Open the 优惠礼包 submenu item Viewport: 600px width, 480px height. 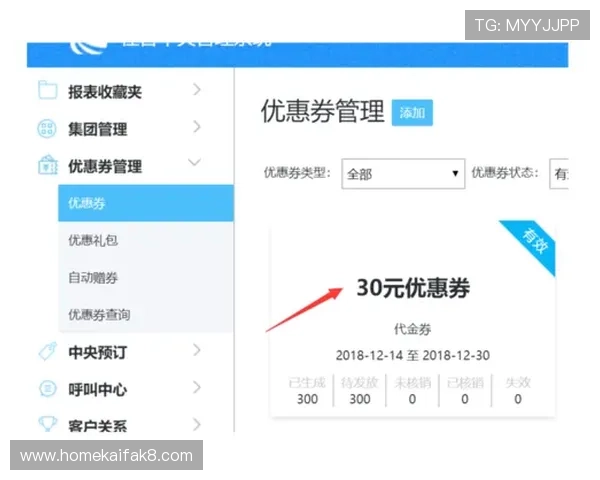[146, 240]
